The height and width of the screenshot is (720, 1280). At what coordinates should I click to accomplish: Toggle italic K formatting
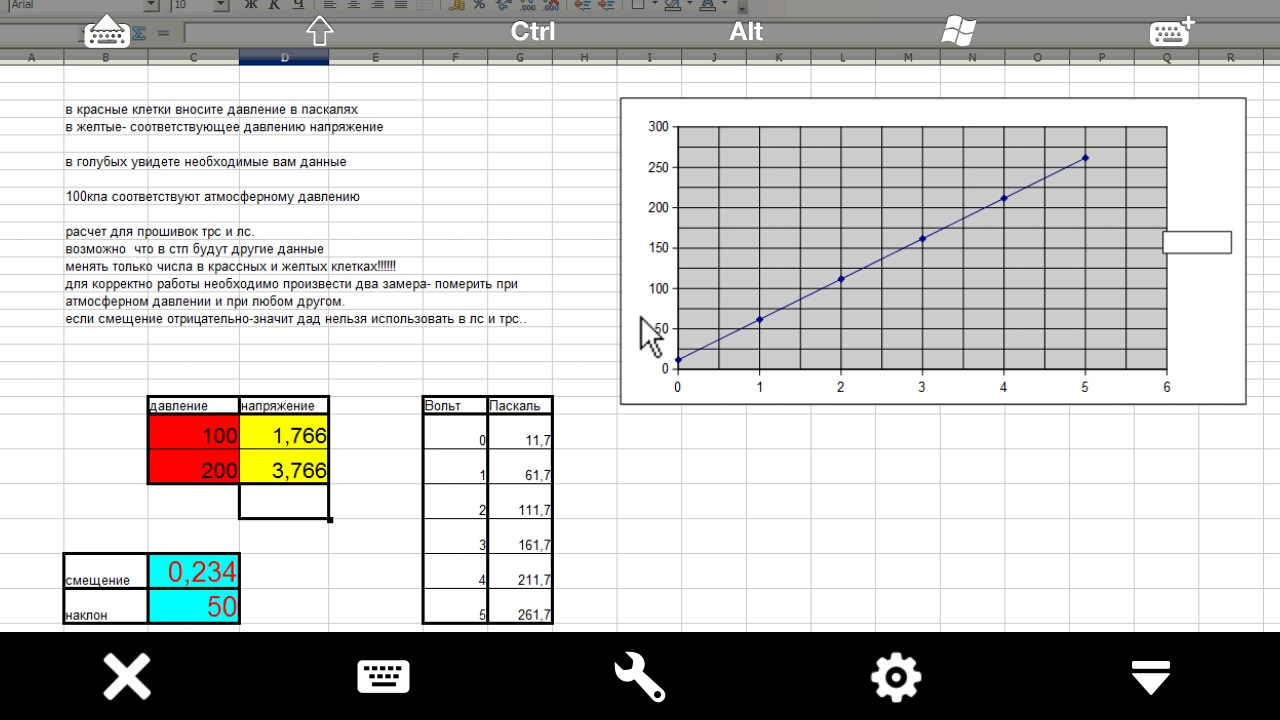pyautogui.click(x=273, y=5)
